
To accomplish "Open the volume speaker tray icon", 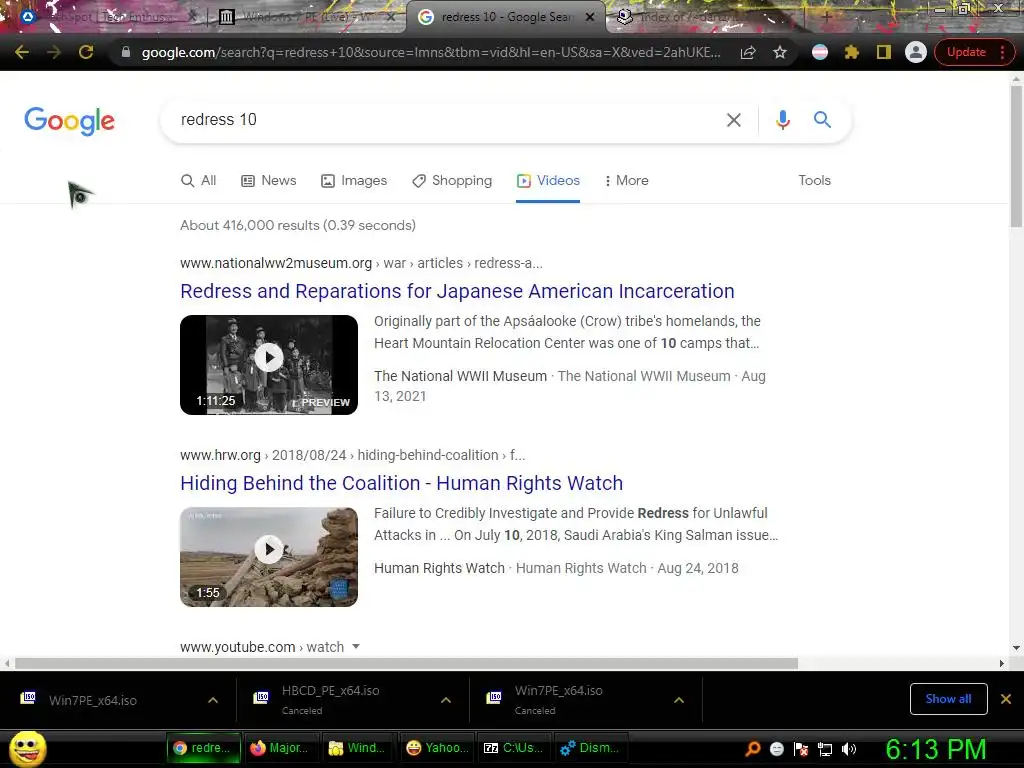I will pyautogui.click(x=848, y=749).
